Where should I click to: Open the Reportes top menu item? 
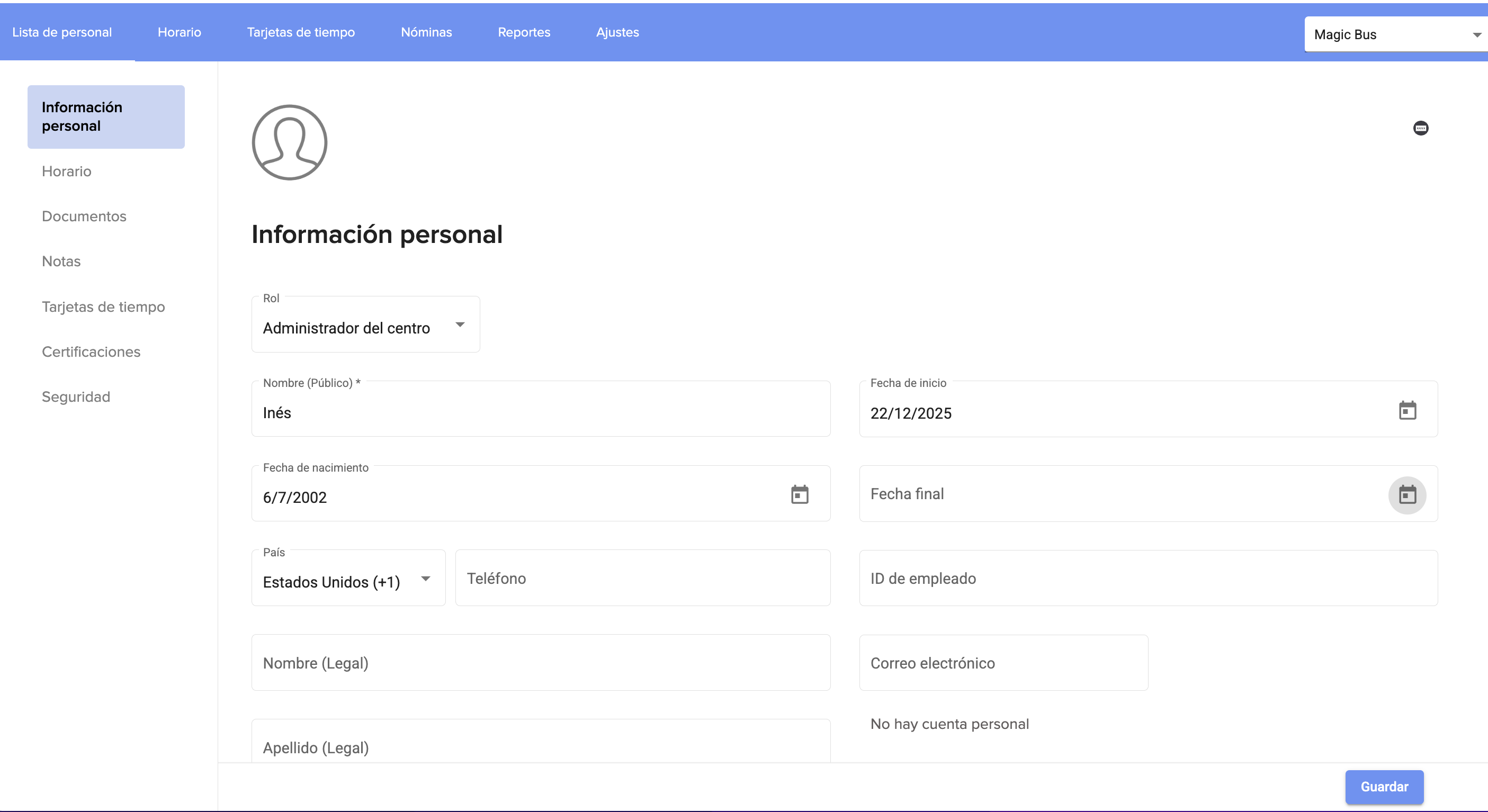[x=524, y=32]
